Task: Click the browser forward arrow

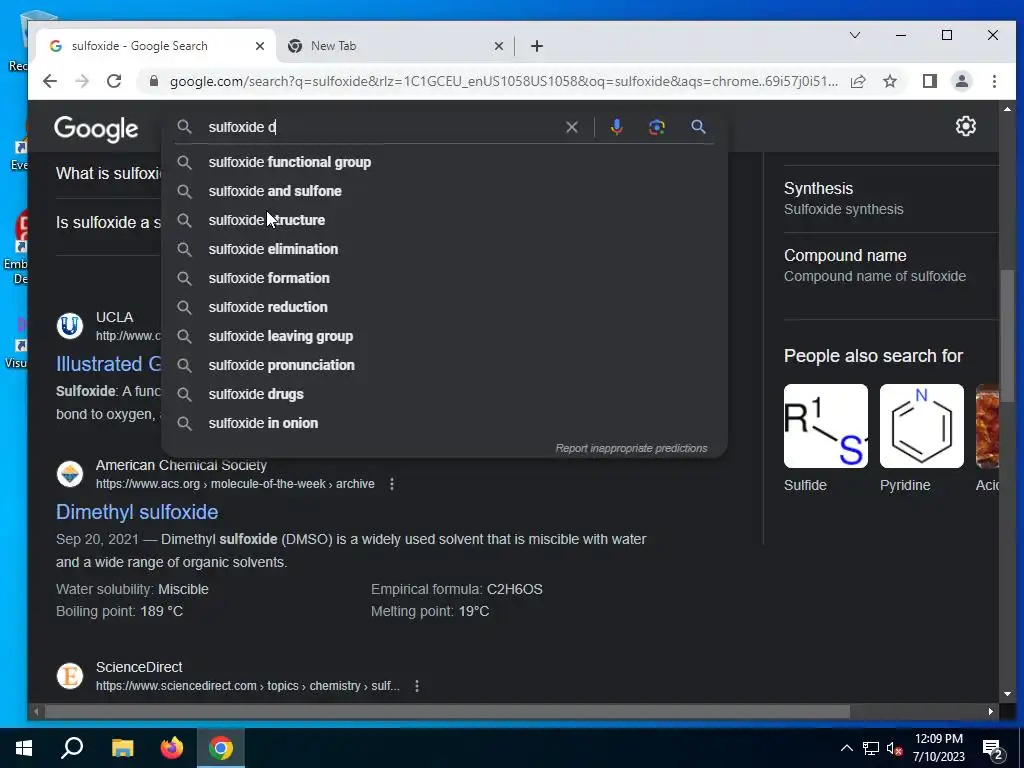Action: coord(82,81)
